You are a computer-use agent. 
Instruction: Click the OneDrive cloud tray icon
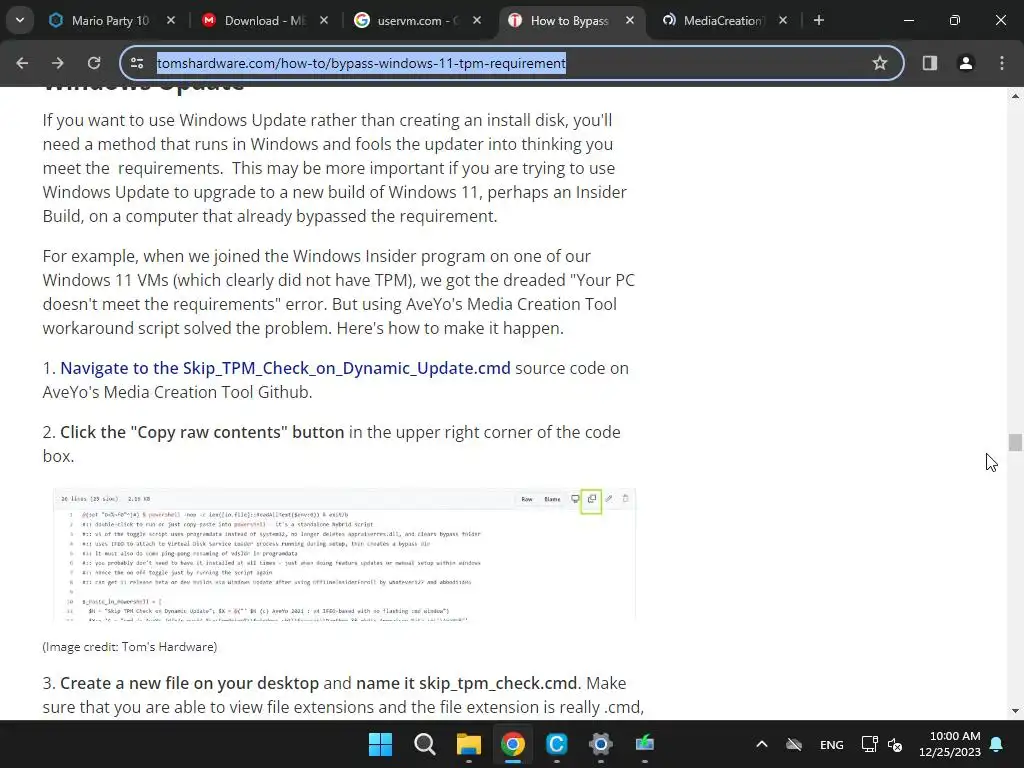point(793,744)
